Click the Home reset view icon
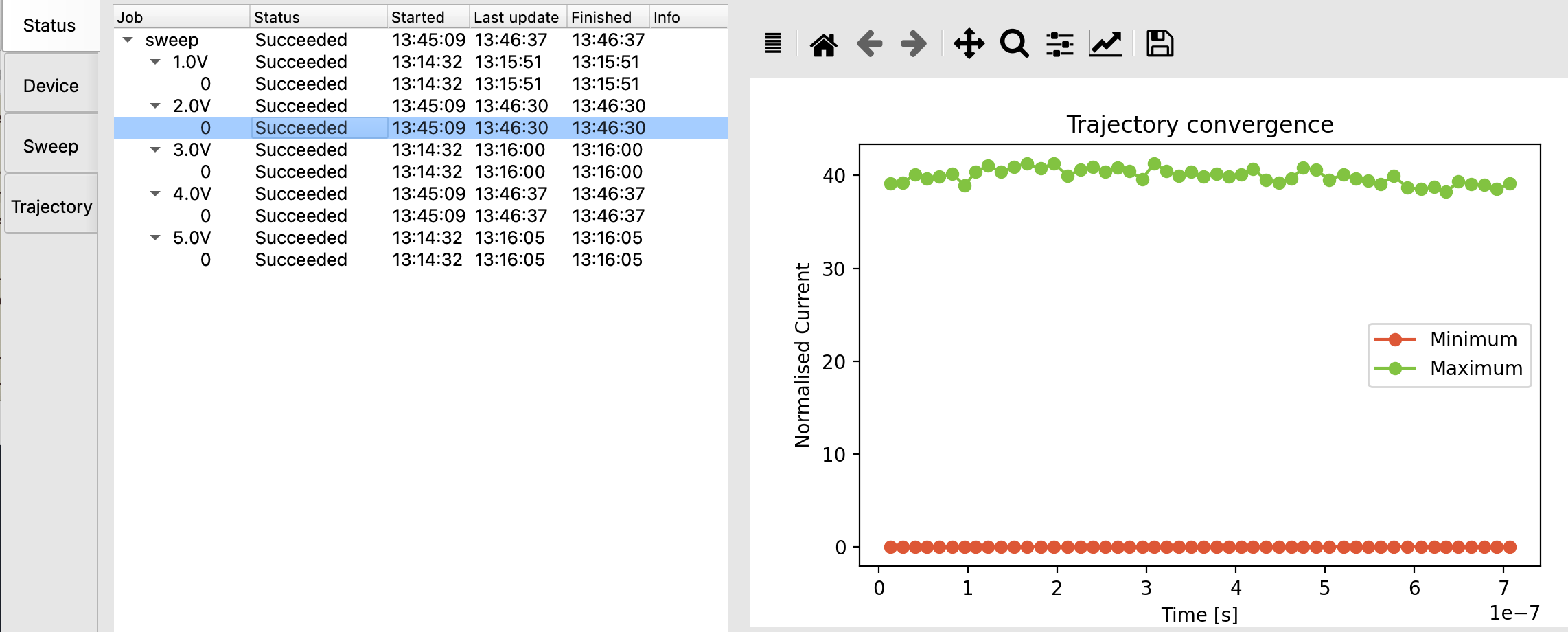Viewport: 1568px width, 632px height. pyautogui.click(x=823, y=45)
